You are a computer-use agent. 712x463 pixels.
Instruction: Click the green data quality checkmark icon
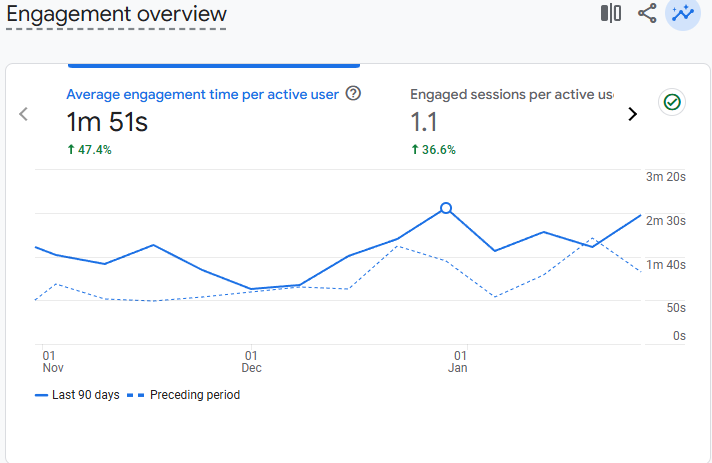click(672, 102)
